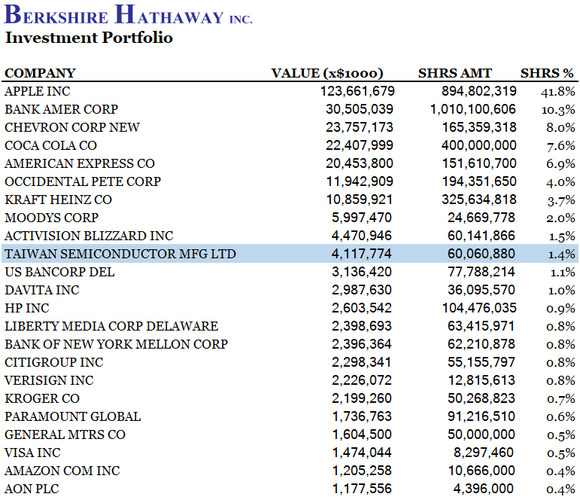This screenshot has height=500, width=580.
Task: Select the HP INC company name
Action: tap(27, 308)
